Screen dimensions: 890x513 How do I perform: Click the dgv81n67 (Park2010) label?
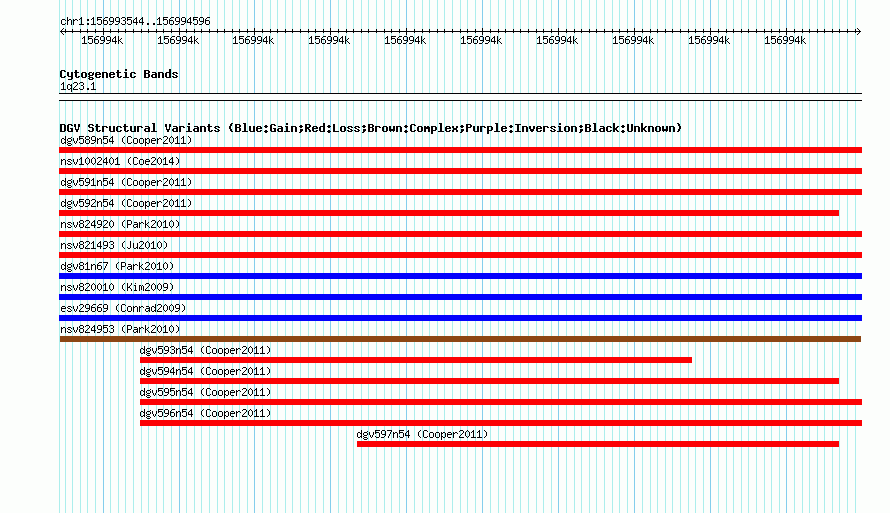[117, 266]
